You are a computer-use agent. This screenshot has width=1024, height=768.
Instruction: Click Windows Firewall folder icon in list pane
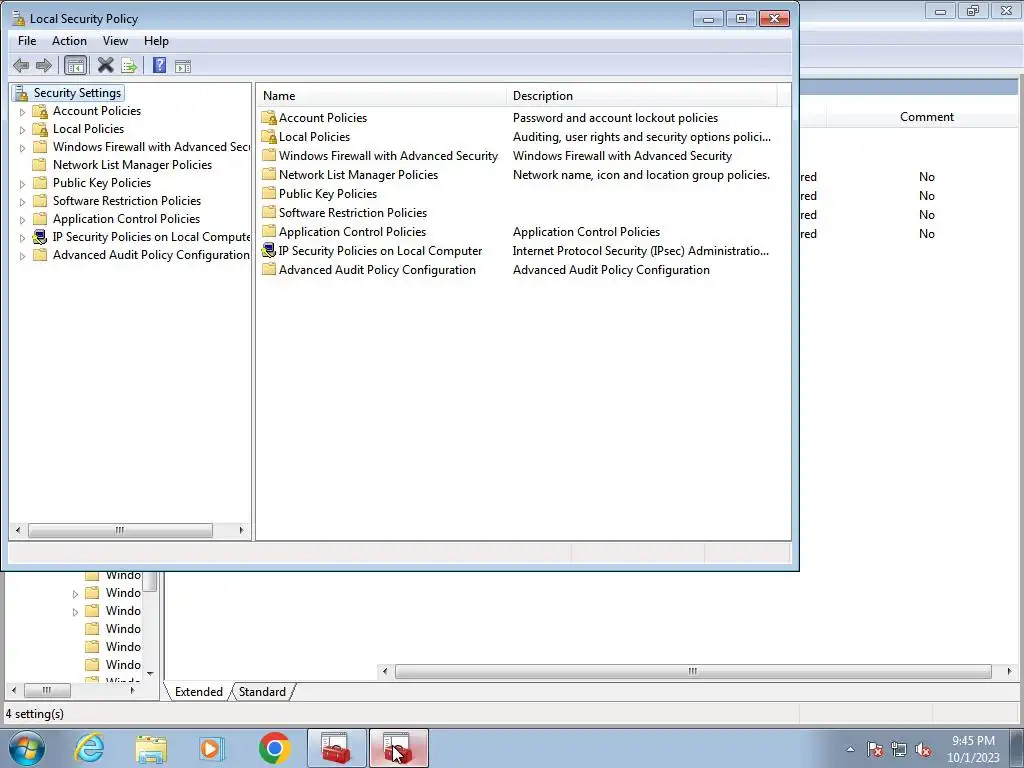click(x=268, y=155)
